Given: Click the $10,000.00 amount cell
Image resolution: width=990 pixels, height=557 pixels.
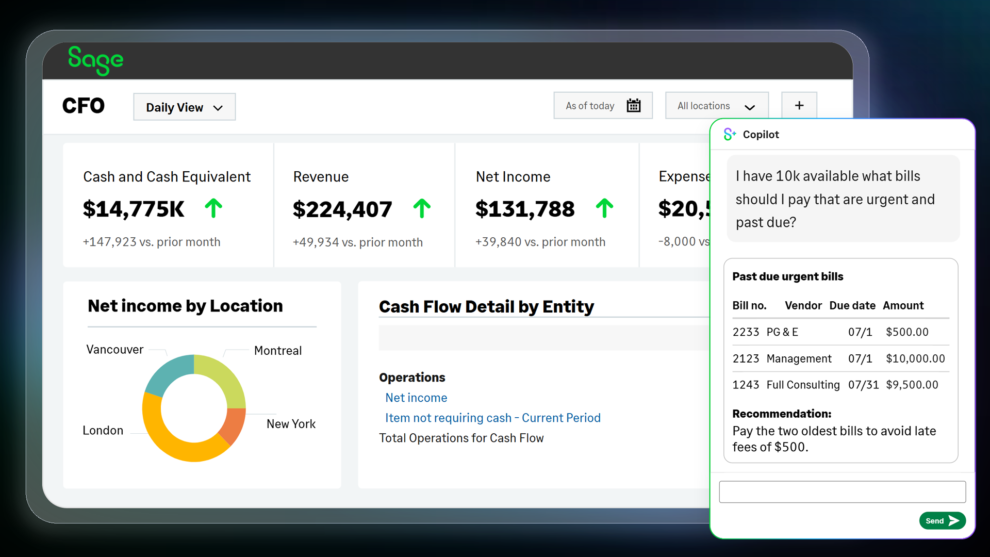Looking at the screenshot, I should [x=915, y=358].
